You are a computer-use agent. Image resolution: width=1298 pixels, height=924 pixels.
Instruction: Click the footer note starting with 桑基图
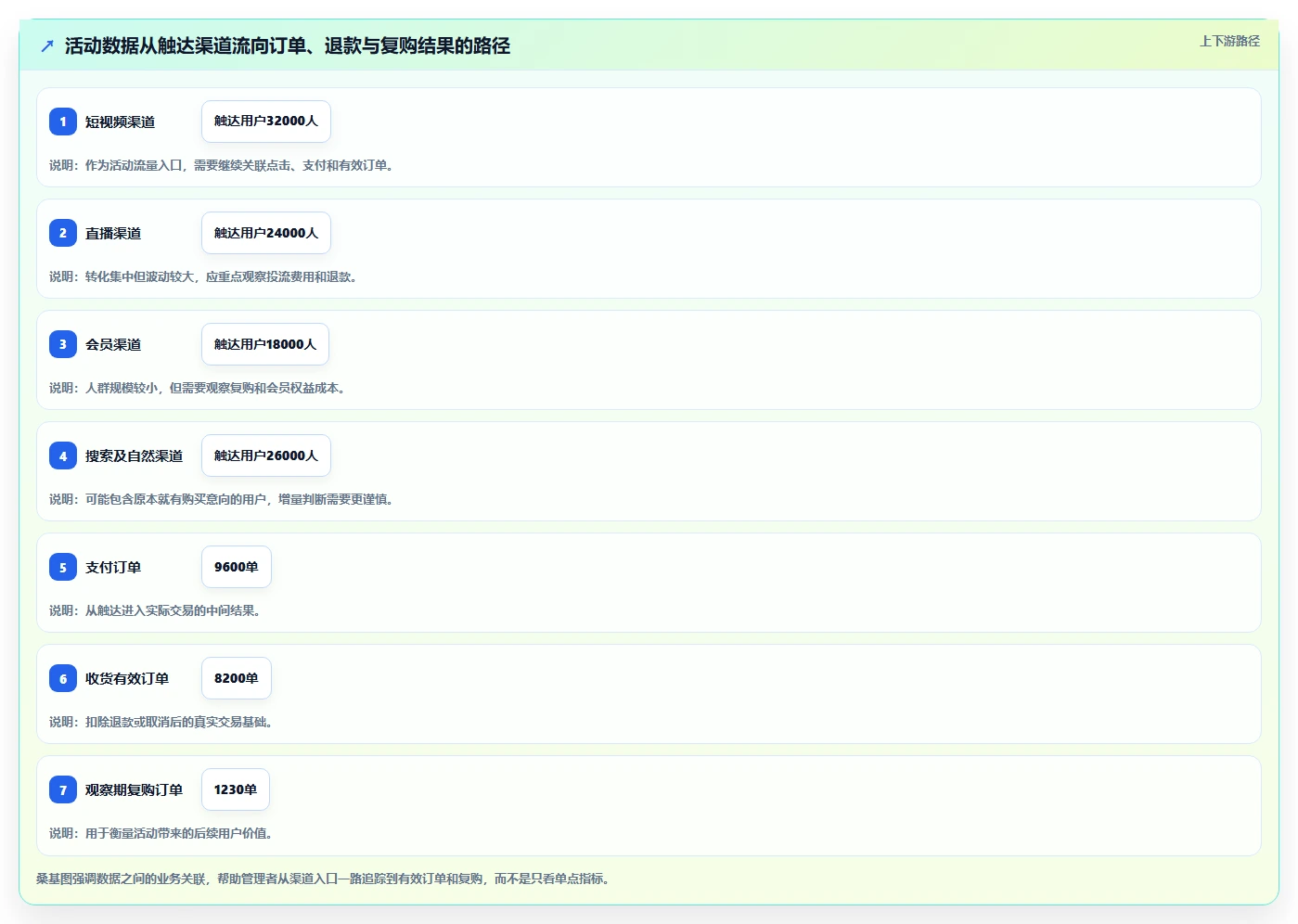pyautogui.click(x=326, y=879)
